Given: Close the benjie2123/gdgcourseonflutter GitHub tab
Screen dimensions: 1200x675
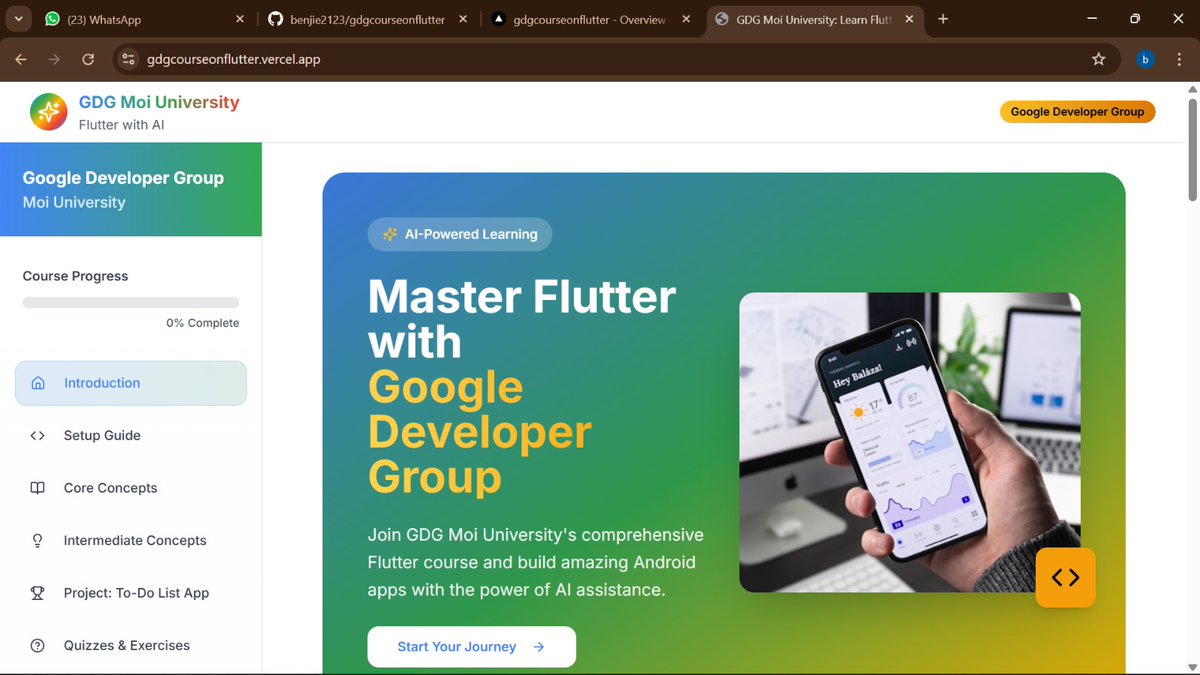Looking at the screenshot, I should pyautogui.click(x=463, y=19).
